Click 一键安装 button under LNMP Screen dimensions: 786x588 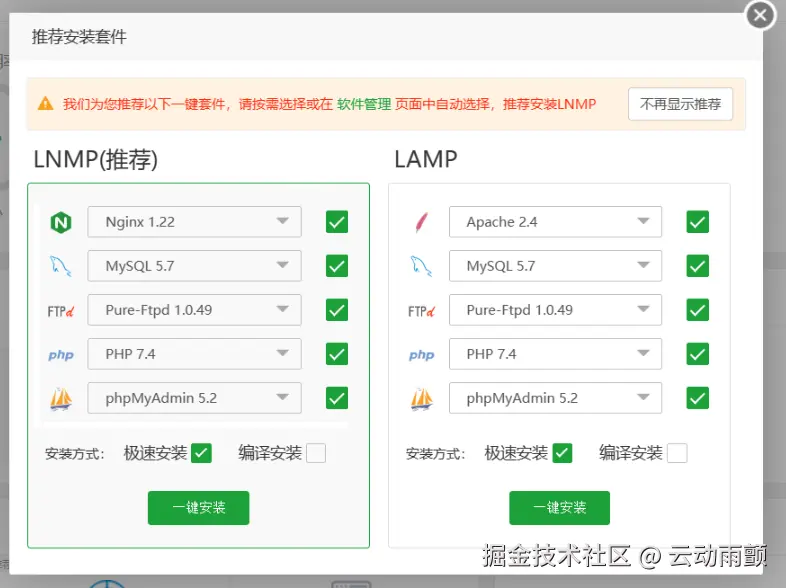pyautogui.click(x=199, y=508)
